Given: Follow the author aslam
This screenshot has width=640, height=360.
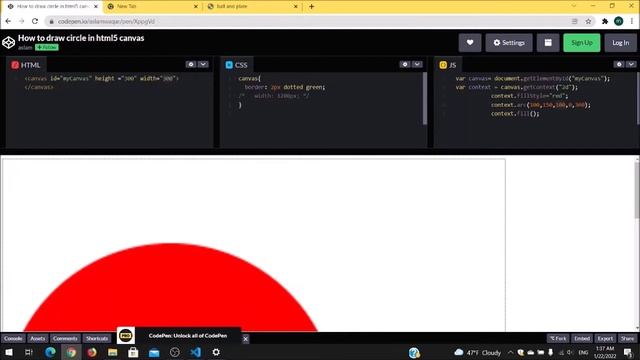Looking at the screenshot, I should [47, 47].
